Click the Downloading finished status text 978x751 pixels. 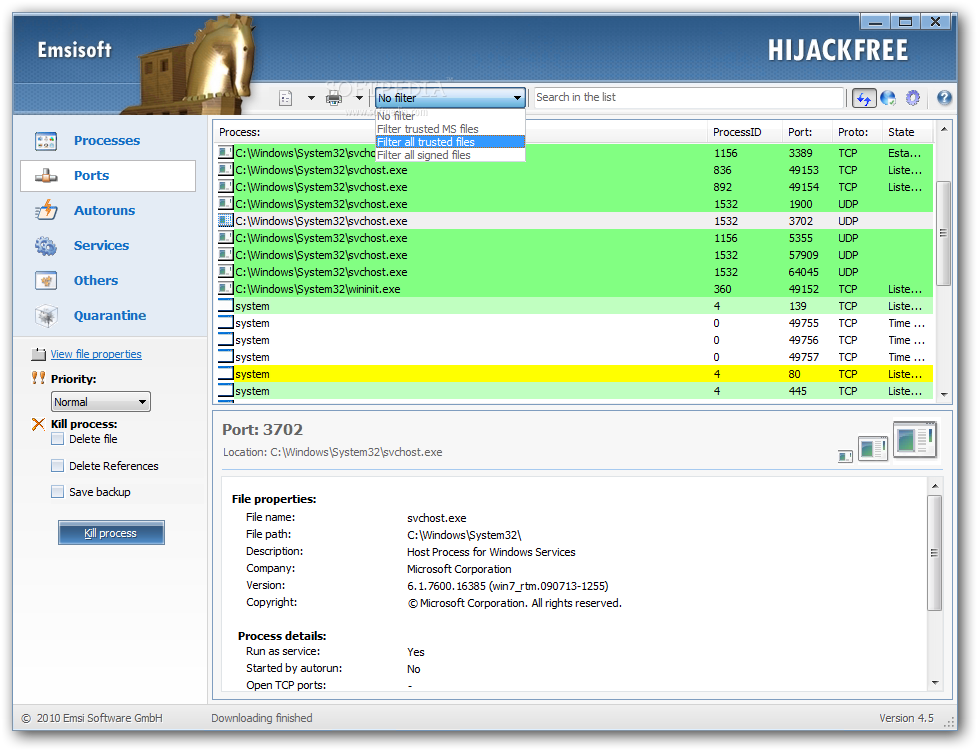pos(261,718)
